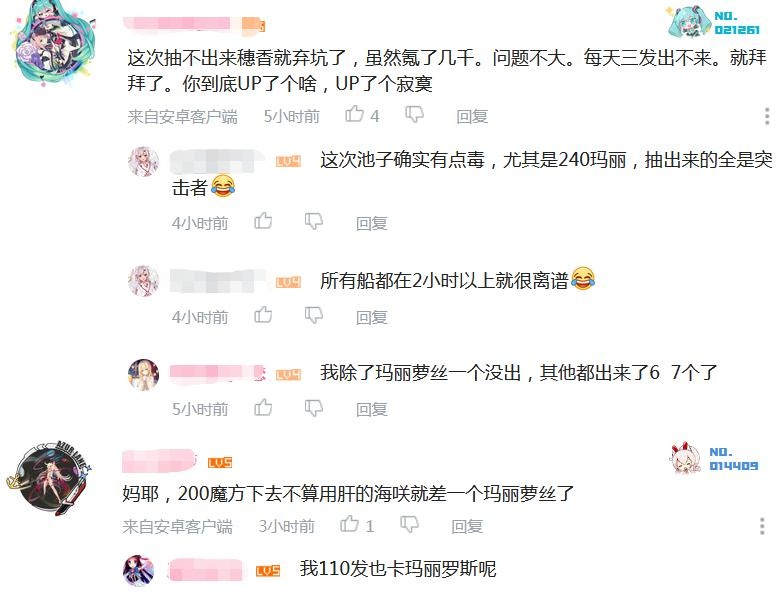Viewport: 784px width, 595px height.
Task: Like the reply mentioning 240玛丽
Action: point(263,221)
